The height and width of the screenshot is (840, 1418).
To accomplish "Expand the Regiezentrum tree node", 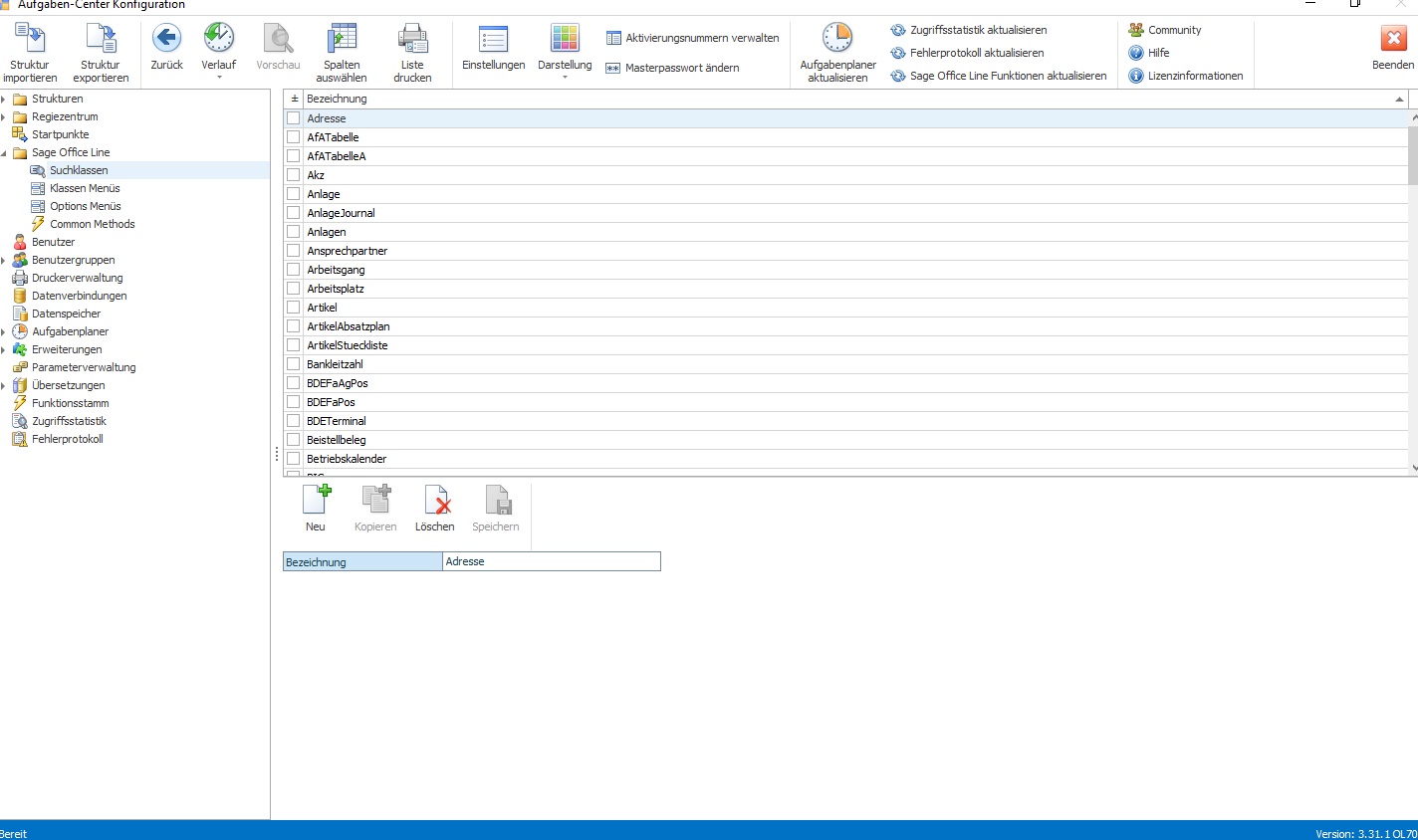I will (4, 116).
